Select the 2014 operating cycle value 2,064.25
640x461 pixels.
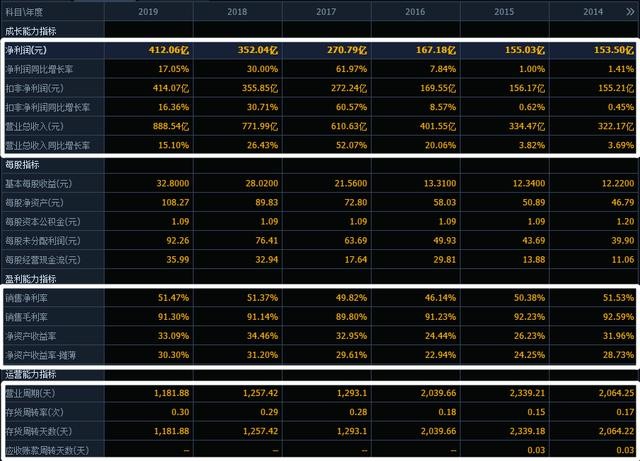pos(610,392)
